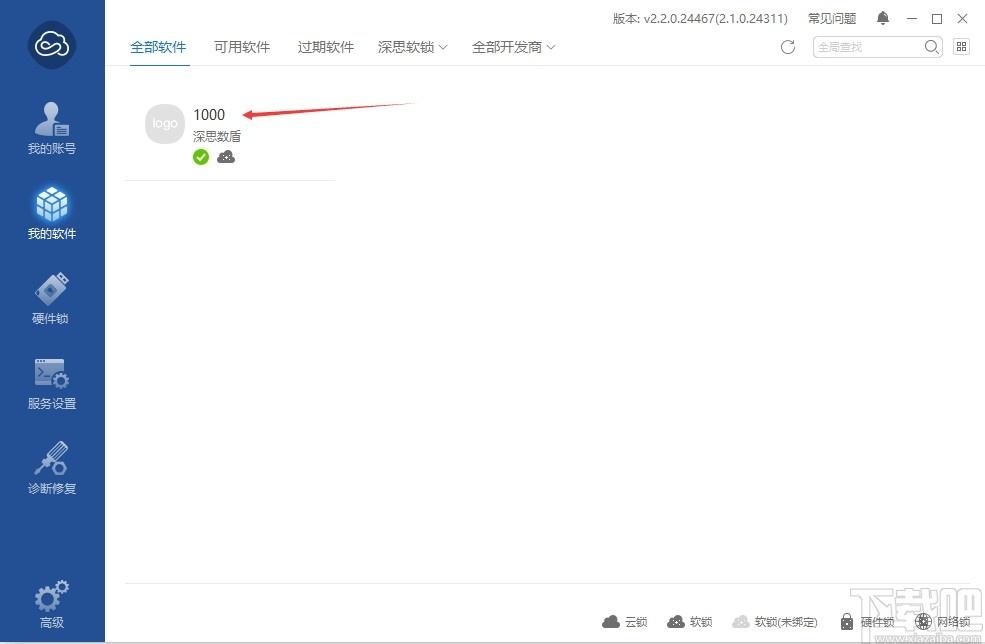
Task: Select the My Software cube icon
Action: [52, 204]
